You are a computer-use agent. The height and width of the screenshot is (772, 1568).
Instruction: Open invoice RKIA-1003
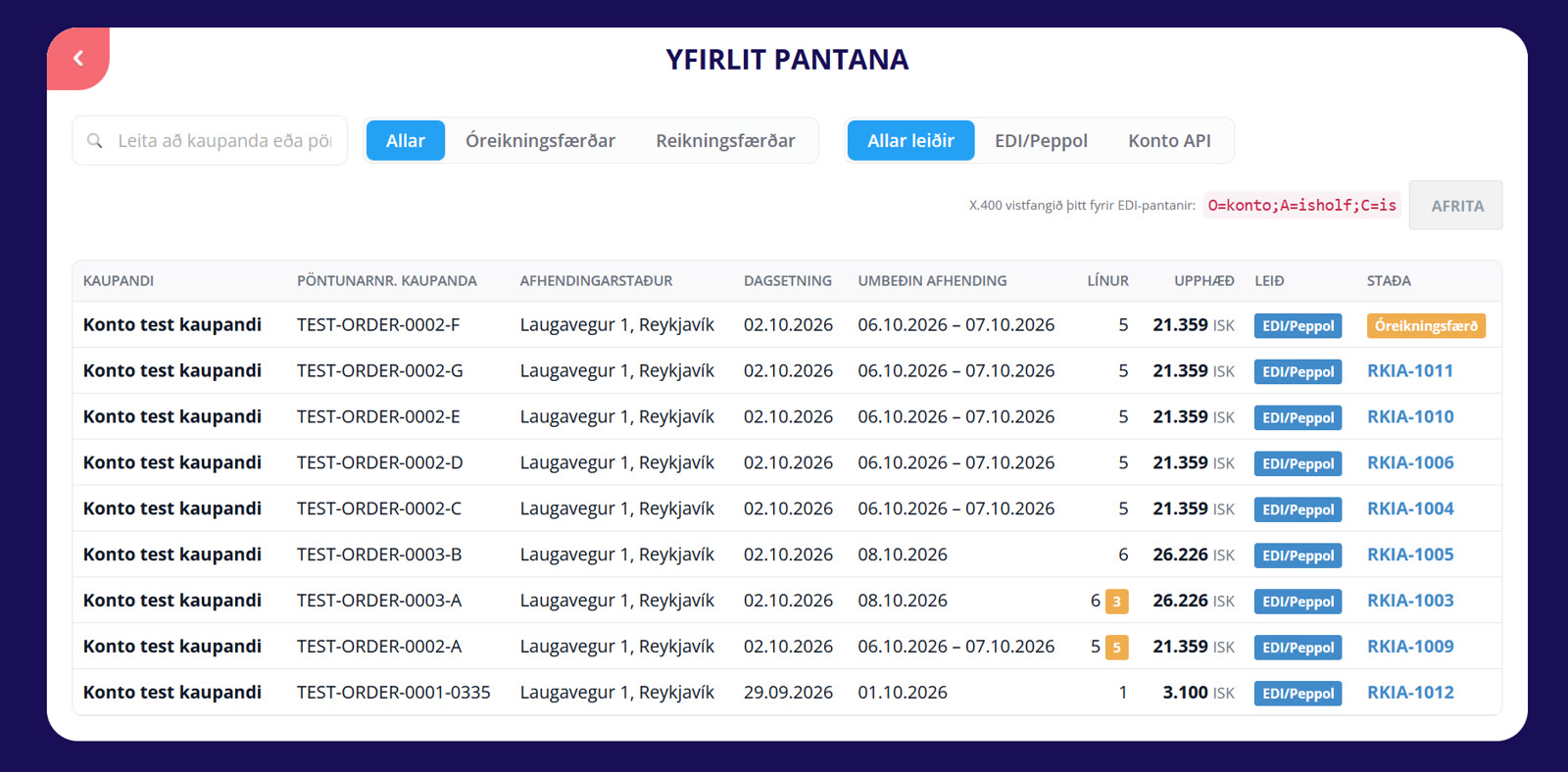1409,602
